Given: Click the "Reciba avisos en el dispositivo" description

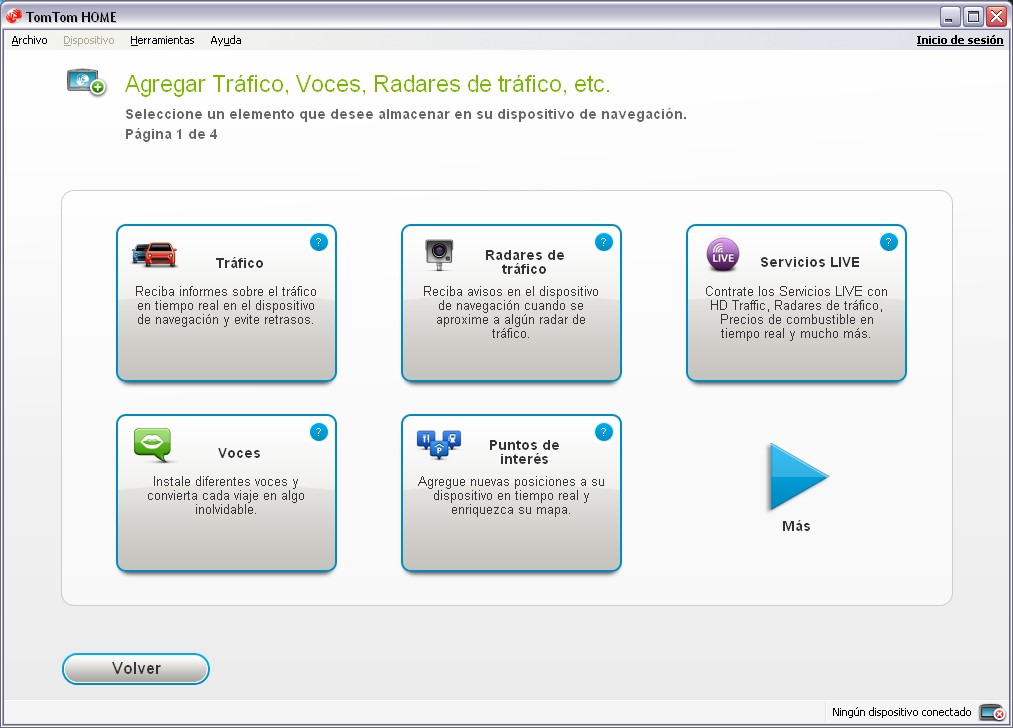Looking at the screenshot, I should tap(511, 313).
